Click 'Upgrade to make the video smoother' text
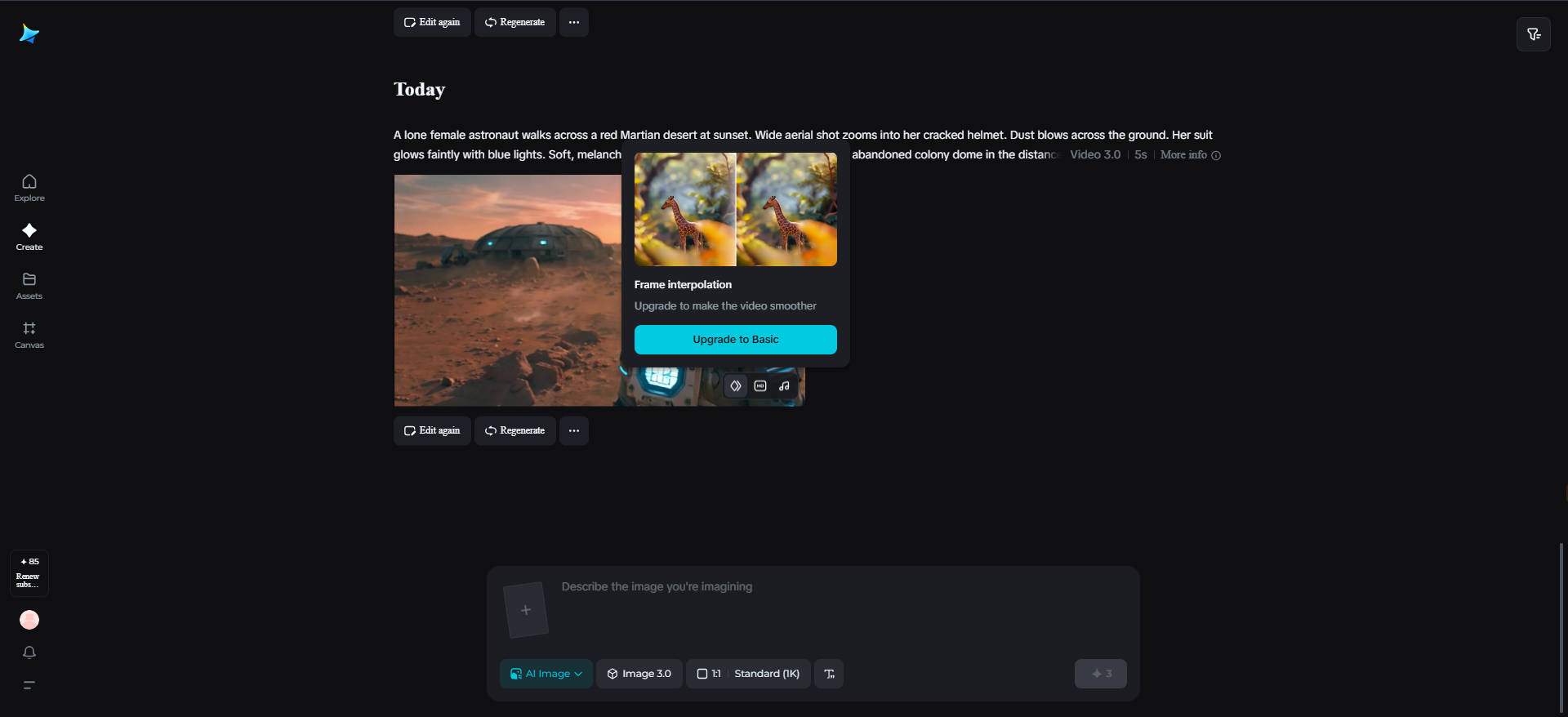Viewport: 1568px width, 717px height. point(725,306)
